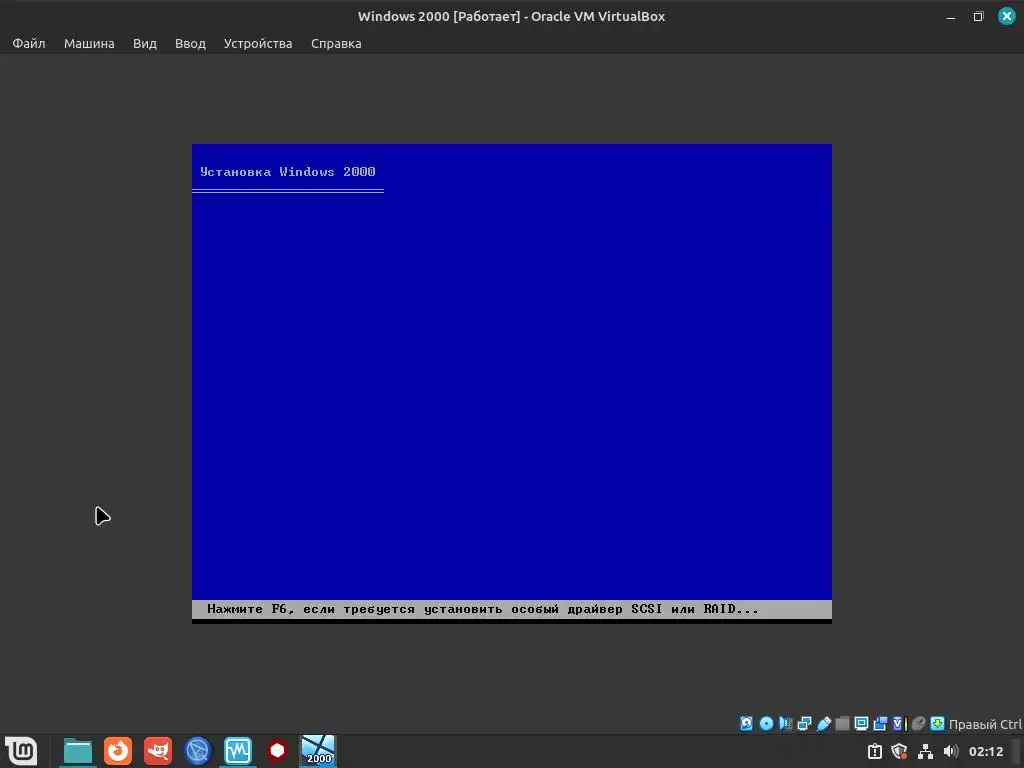Minimize the VirtualBox window
Image resolution: width=1024 pixels, height=768 pixels.
point(951,17)
